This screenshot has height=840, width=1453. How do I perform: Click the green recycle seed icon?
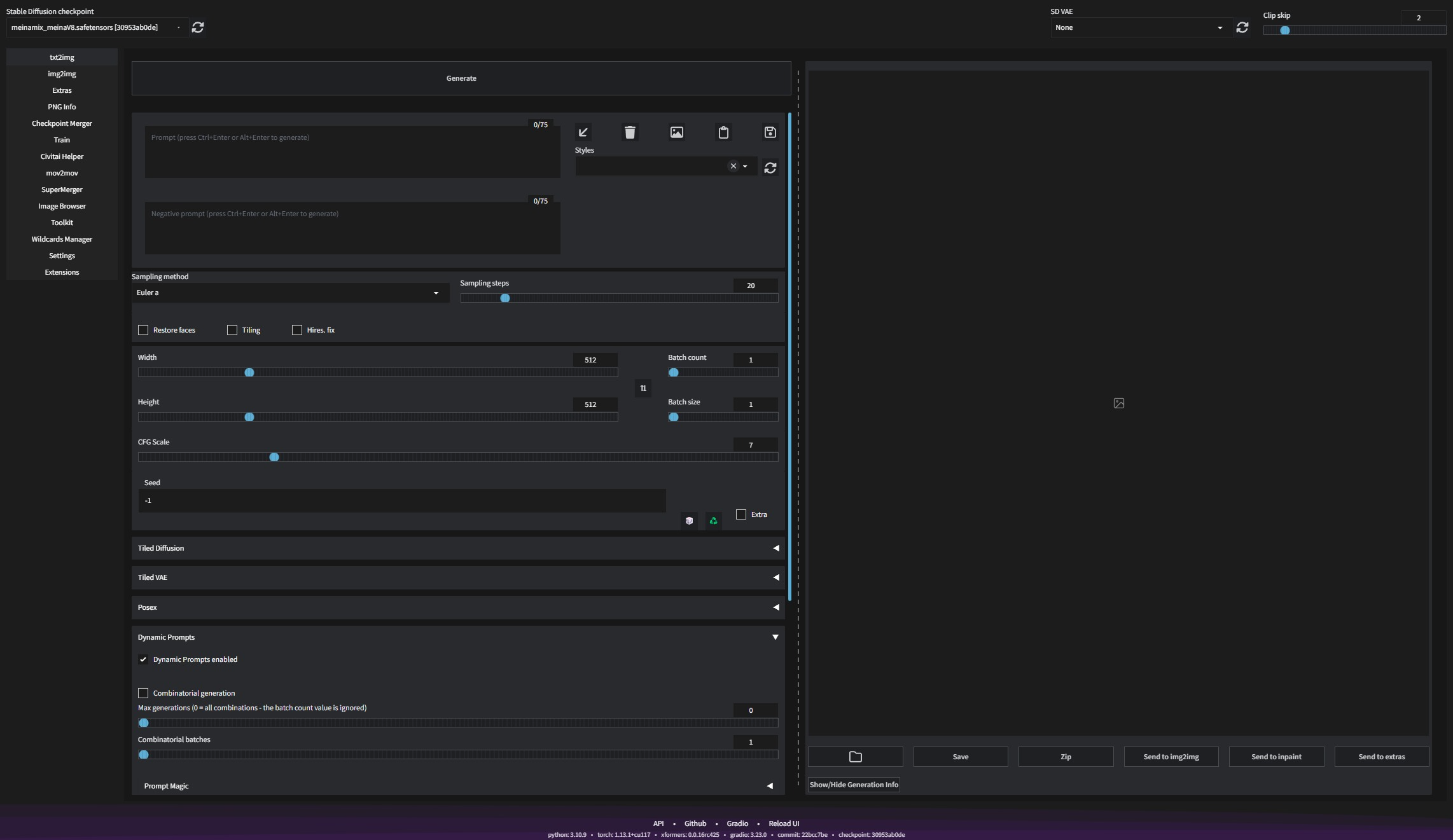click(x=713, y=521)
